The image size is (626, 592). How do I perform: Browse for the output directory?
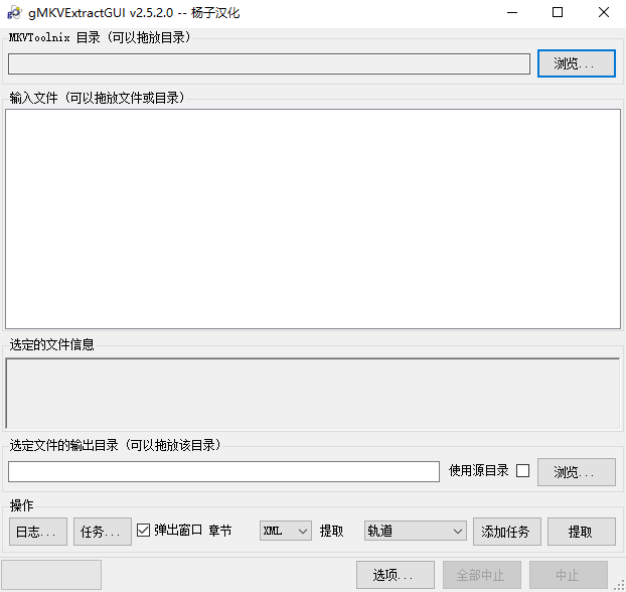click(576, 472)
